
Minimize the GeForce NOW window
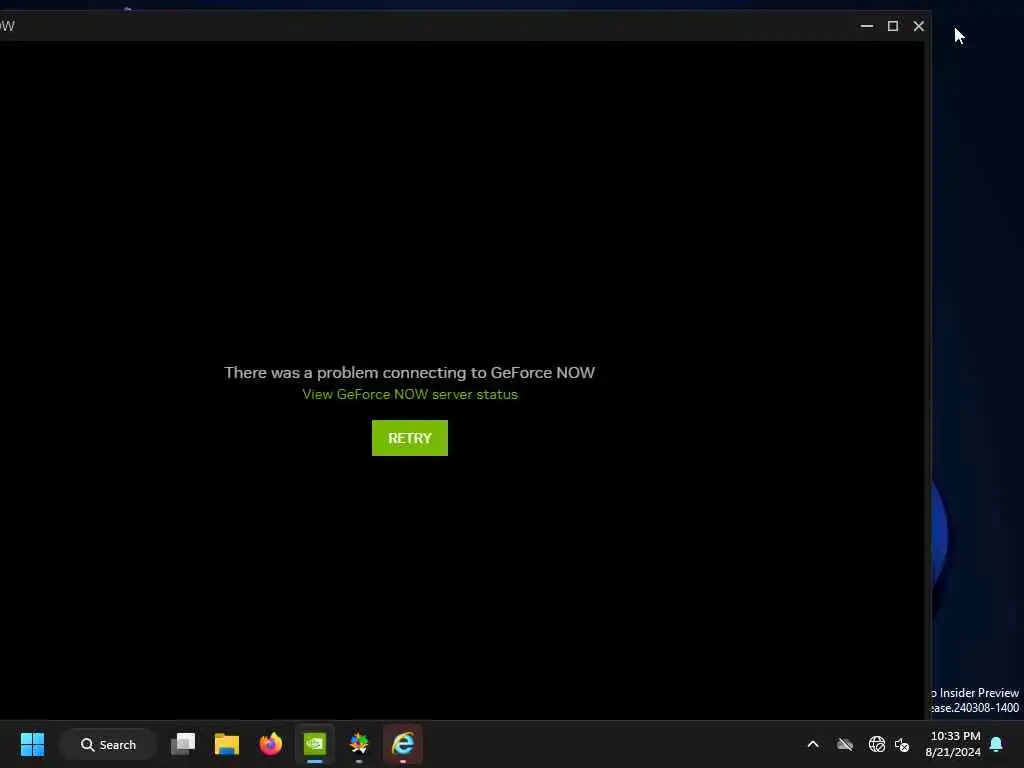point(867,26)
